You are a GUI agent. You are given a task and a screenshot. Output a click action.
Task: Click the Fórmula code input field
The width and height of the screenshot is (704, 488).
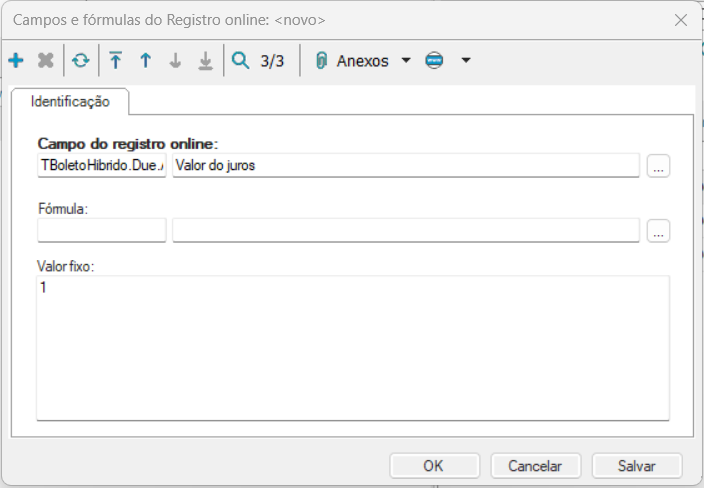tap(102, 230)
